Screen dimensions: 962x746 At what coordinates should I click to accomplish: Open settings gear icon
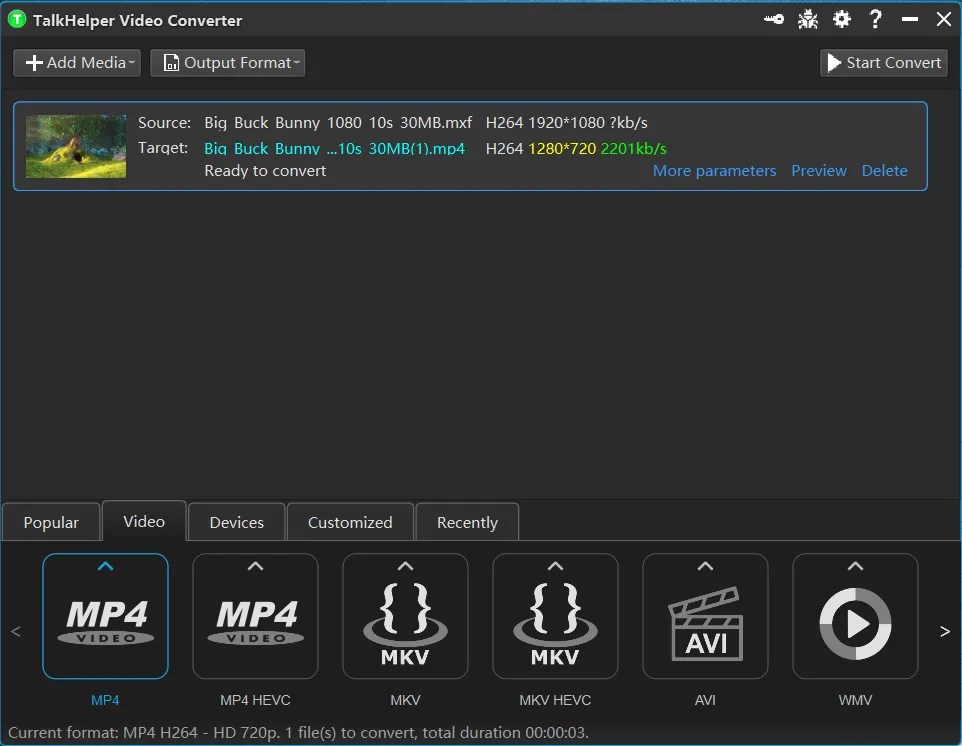coord(842,20)
